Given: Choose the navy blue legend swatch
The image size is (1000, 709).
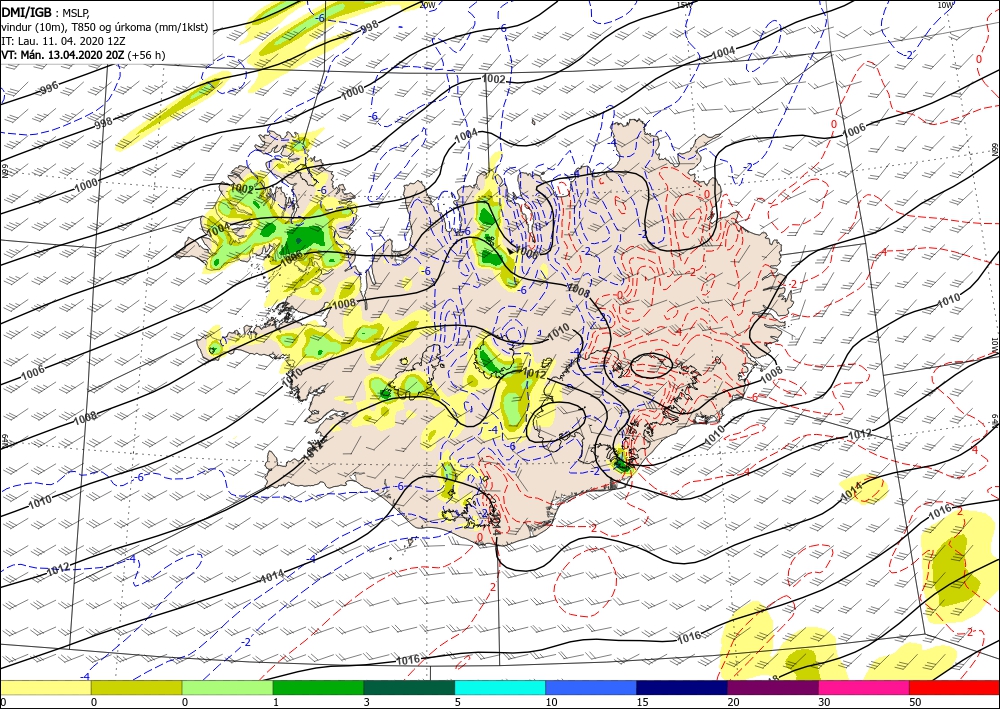Looking at the screenshot, I should [x=682, y=687].
